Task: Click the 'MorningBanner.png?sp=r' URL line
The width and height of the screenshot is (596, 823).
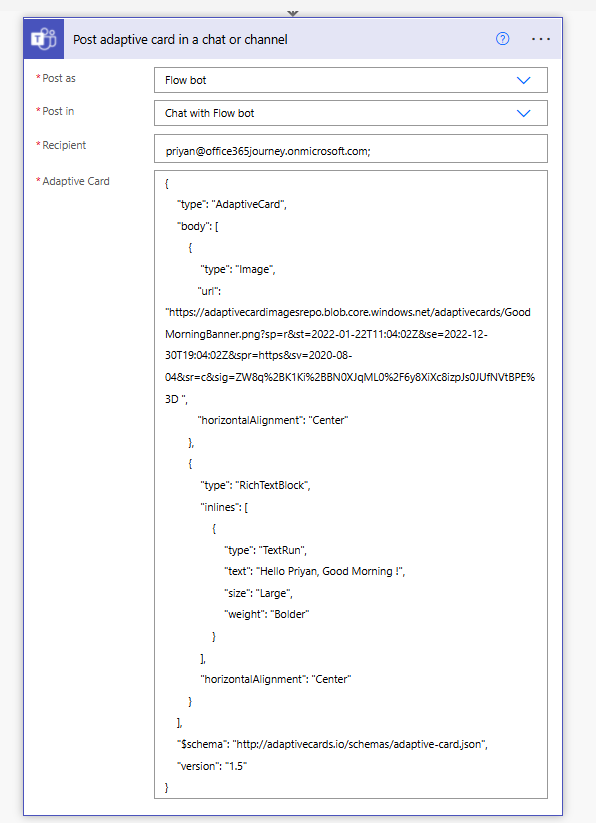Action: 326,334
